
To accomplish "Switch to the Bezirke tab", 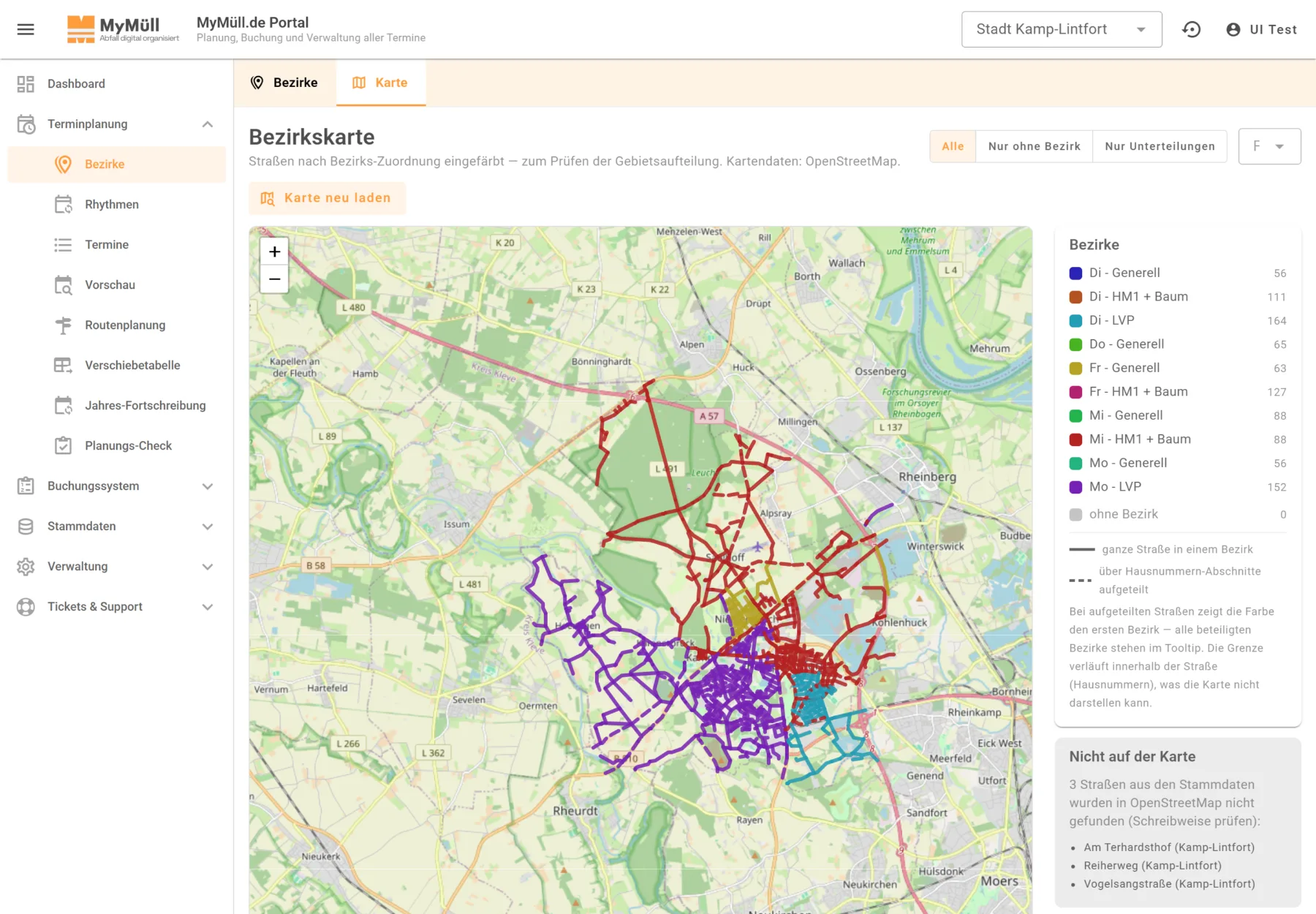I will 284,83.
